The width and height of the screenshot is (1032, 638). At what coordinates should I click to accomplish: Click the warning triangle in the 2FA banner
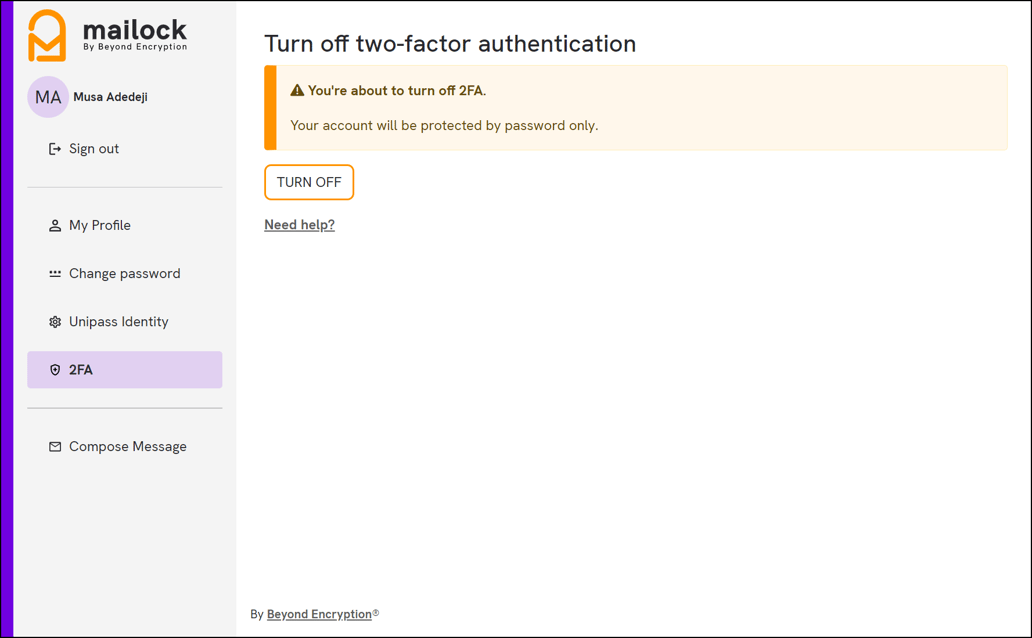click(x=296, y=88)
